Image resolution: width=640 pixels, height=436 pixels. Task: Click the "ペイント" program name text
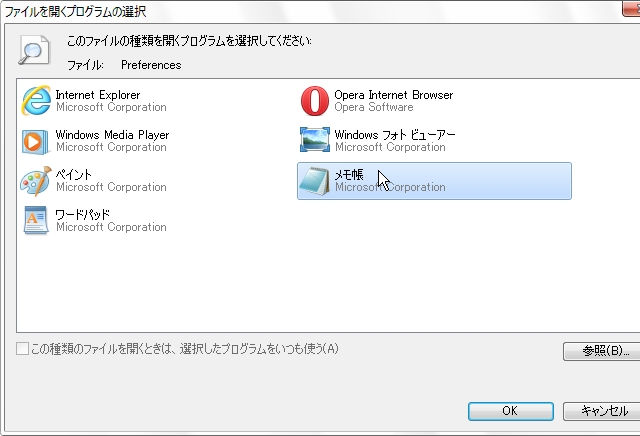point(73,175)
